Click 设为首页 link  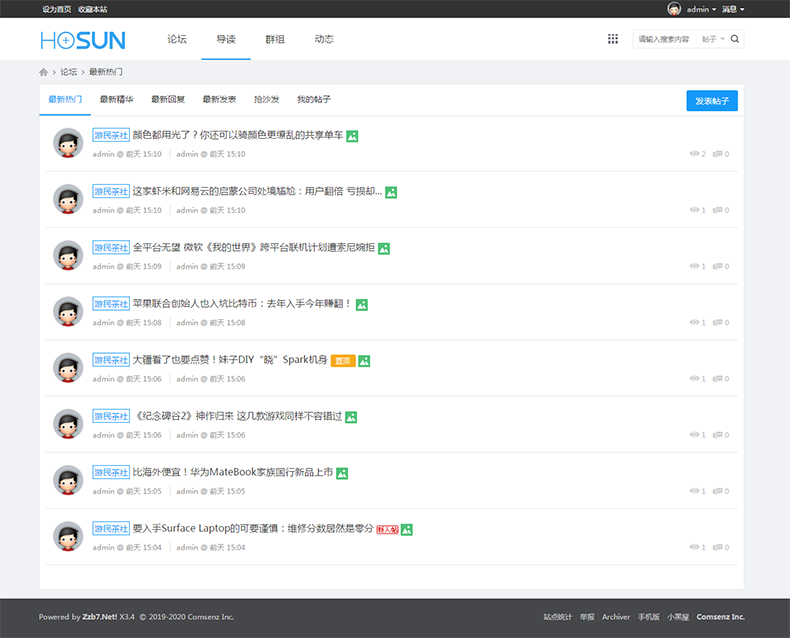pos(57,9)
